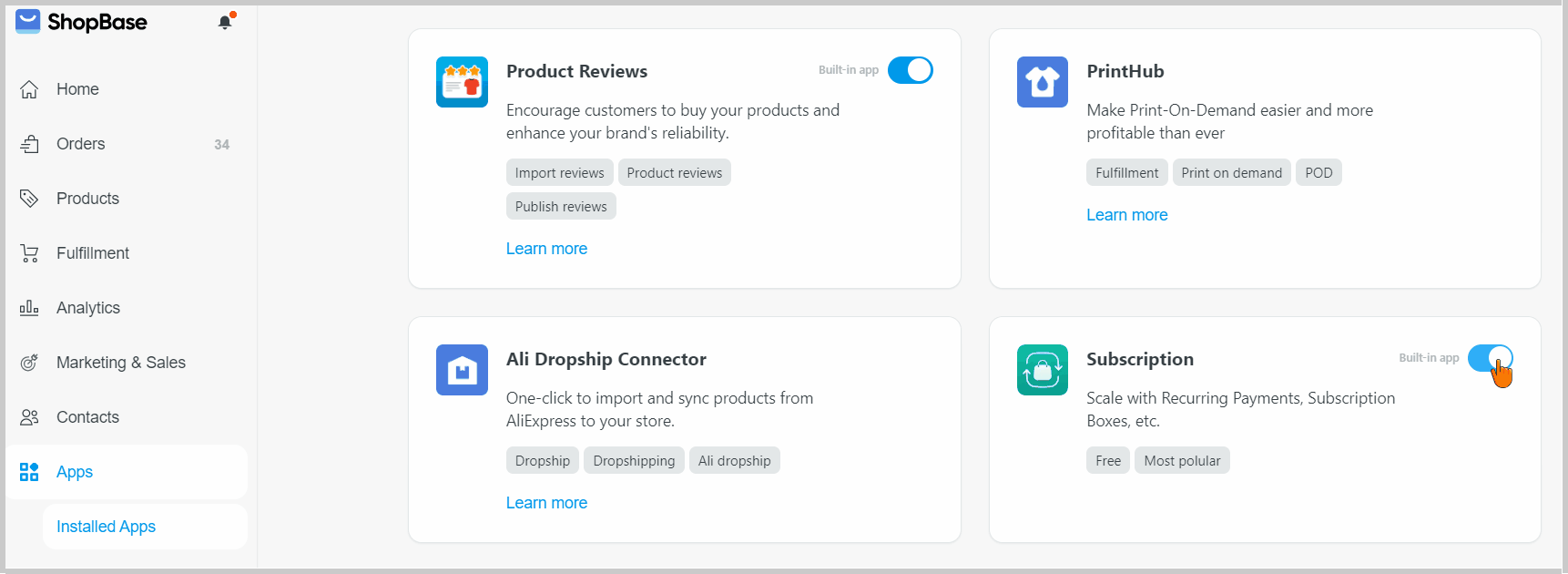The image size is (1568, 574).
Task: Click the ShopBase logo icon
Action: tap(28, 21)
